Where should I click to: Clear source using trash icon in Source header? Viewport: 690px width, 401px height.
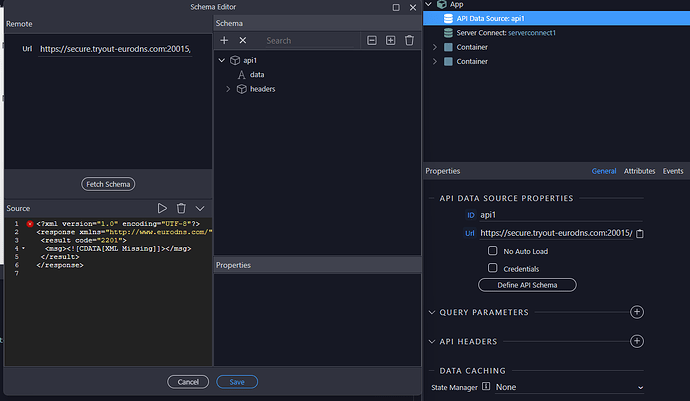click(x=181, y=208)
